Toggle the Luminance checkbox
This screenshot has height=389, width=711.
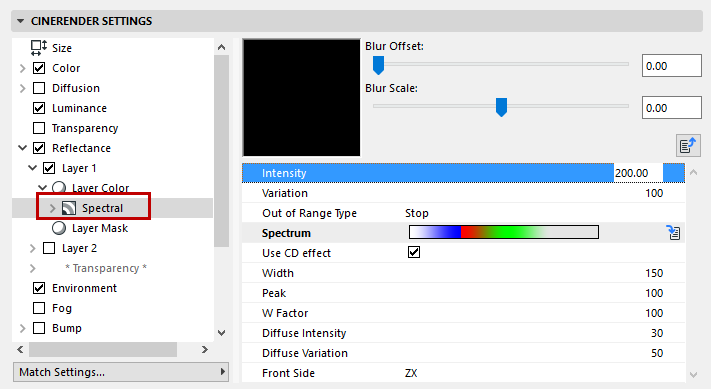[x=39, y=108]
